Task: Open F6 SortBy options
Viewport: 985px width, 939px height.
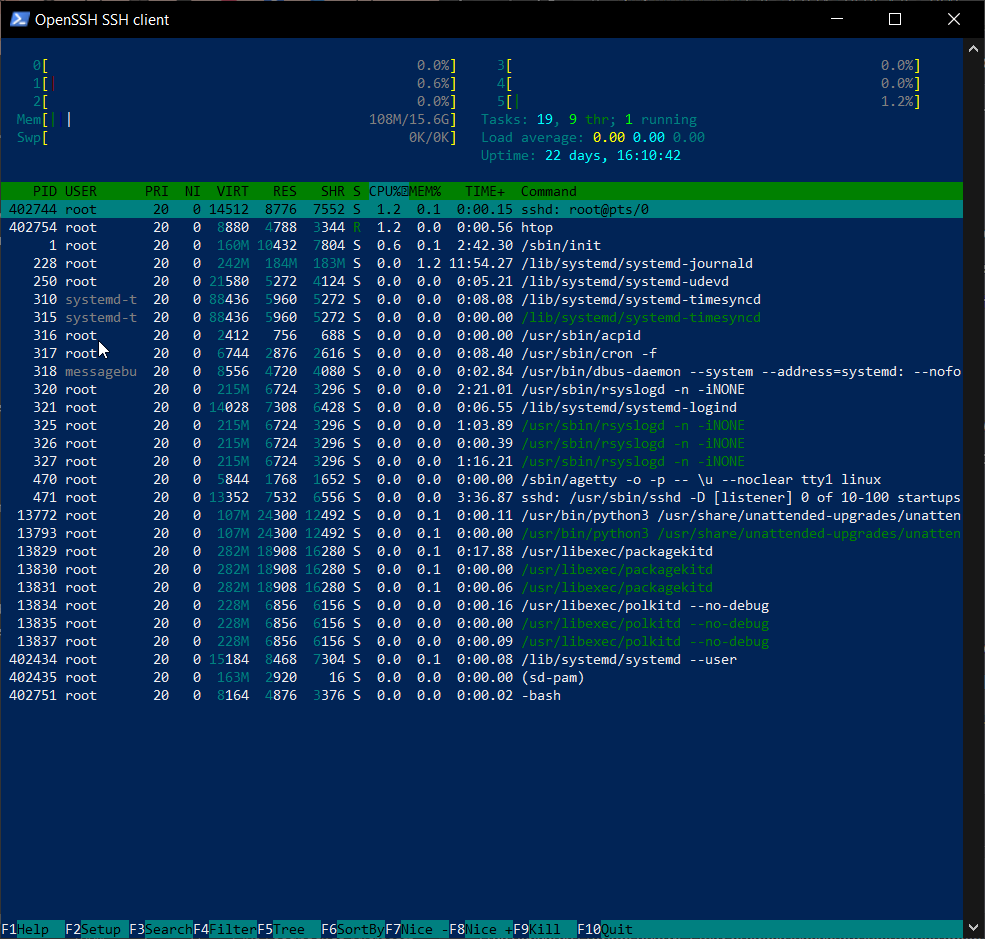Action: tap(353, 929)
